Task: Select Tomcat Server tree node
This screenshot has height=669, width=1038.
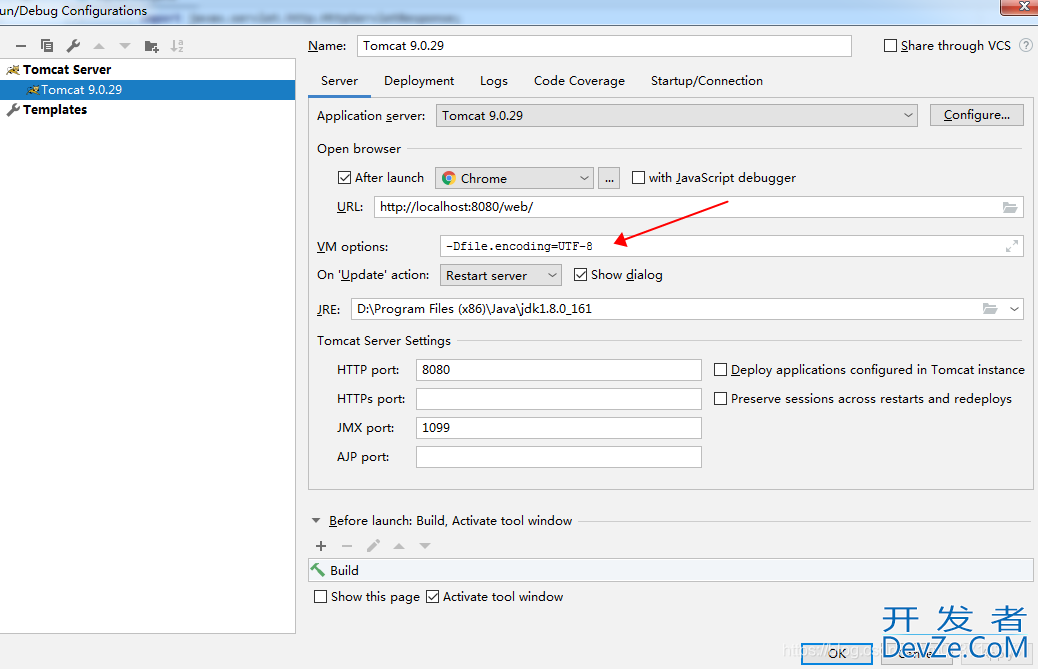Action: [67, 69]
